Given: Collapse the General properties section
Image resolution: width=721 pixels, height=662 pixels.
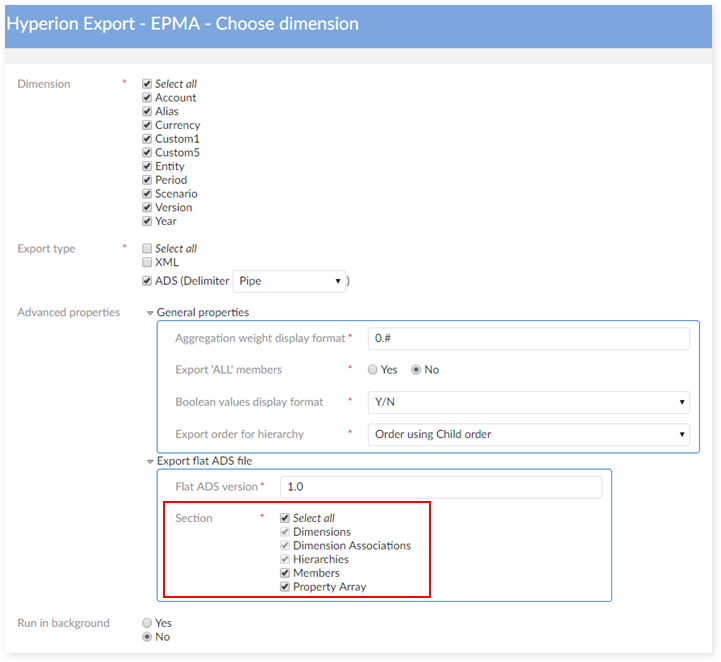Looking at the screenshot, I should coord(150,313).
